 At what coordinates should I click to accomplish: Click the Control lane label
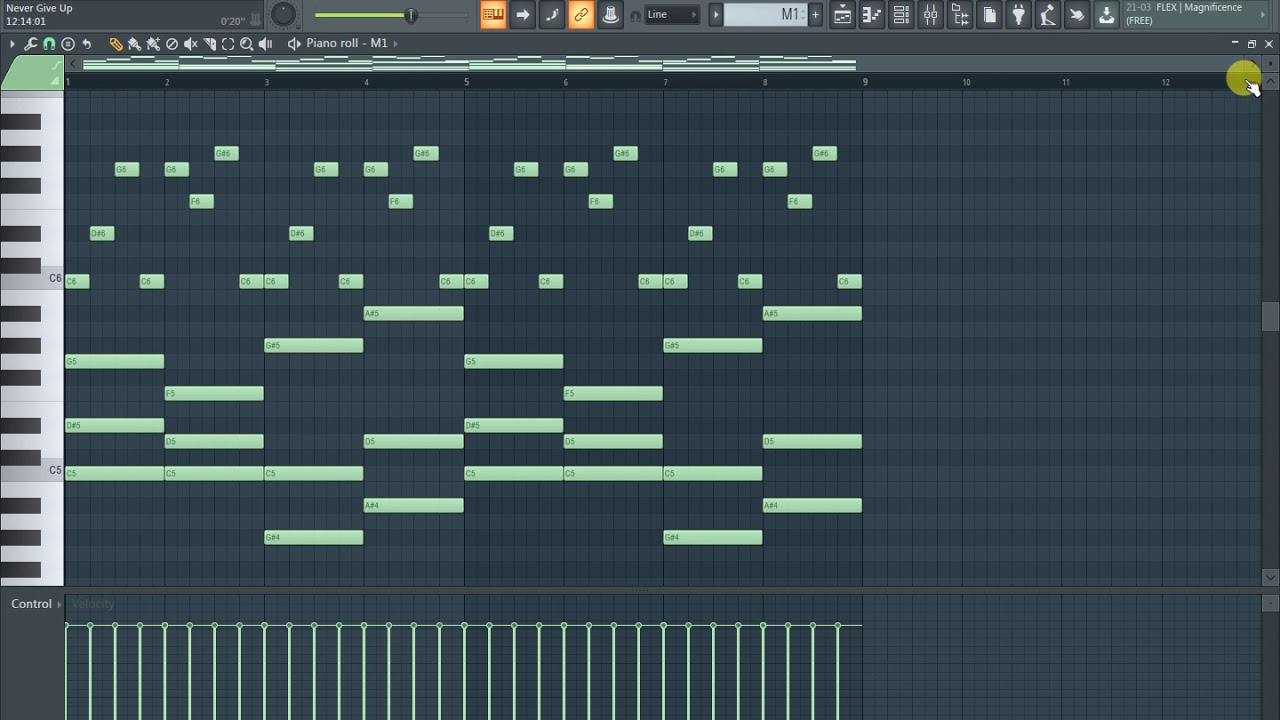pyautogui.click(x=31, y=604)
